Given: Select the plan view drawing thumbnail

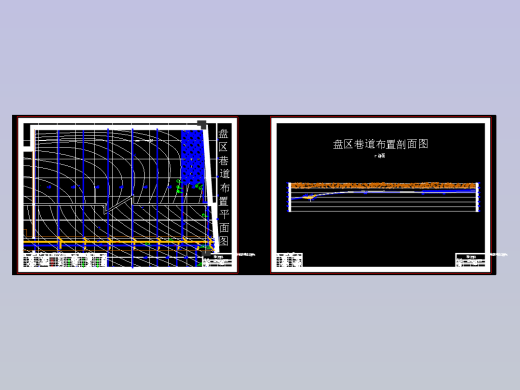Looking at the screenshot, I should tap(128, 195).
